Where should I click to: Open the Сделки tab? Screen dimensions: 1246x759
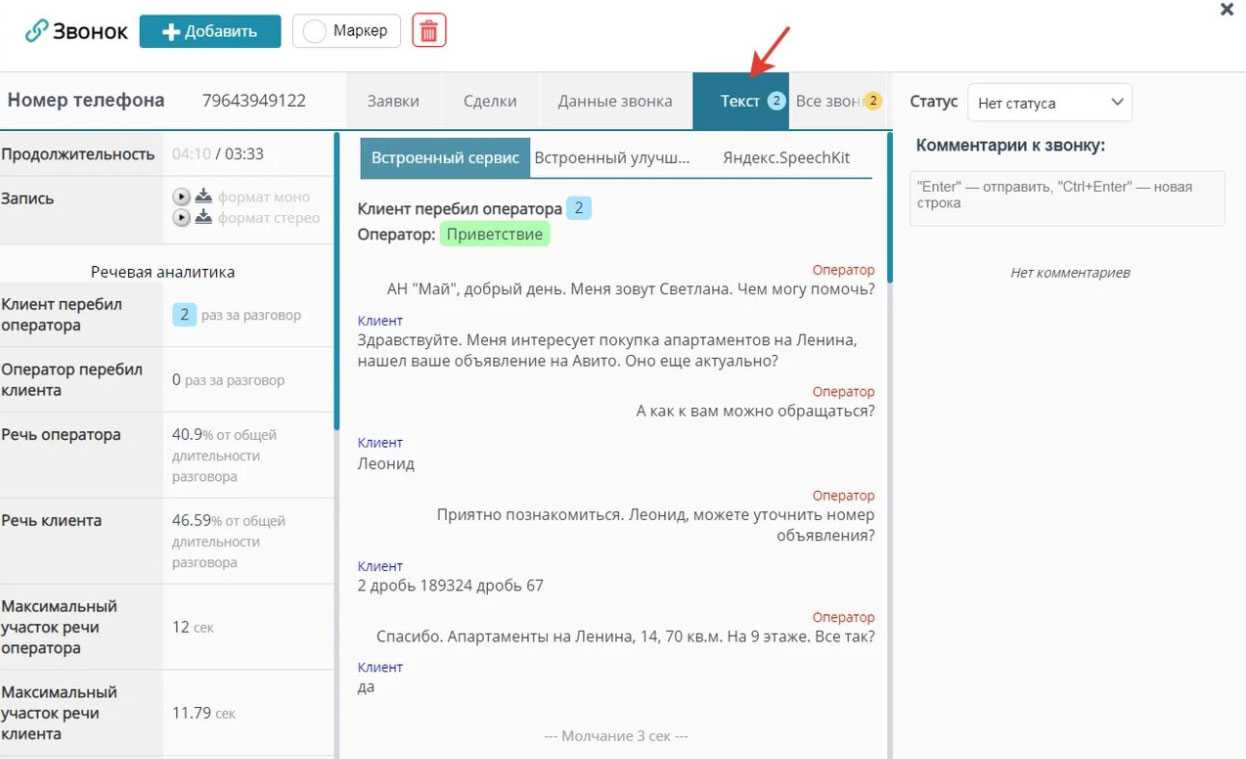490,101
